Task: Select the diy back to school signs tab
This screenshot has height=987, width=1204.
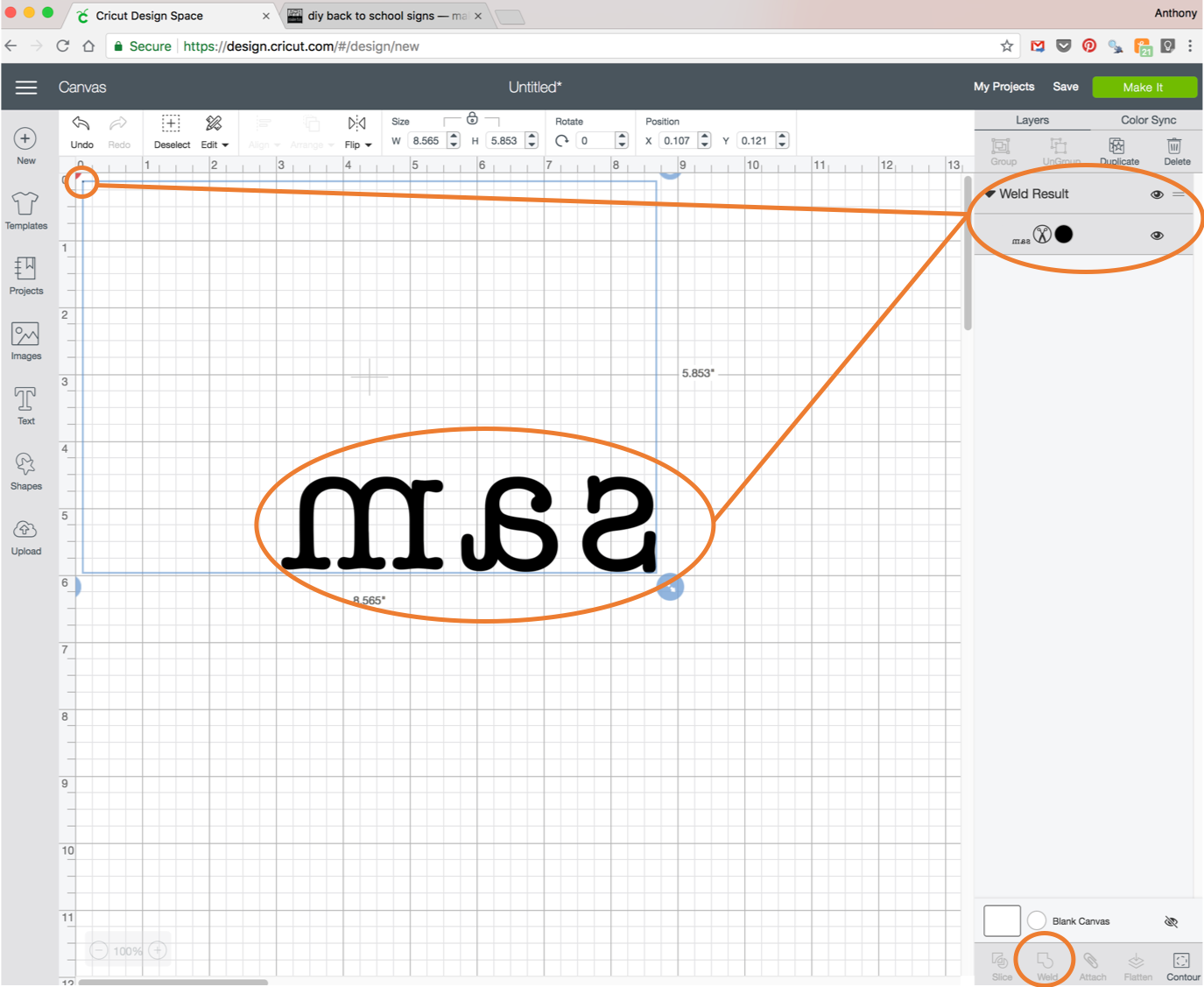Action: click(x=385, y=16)
